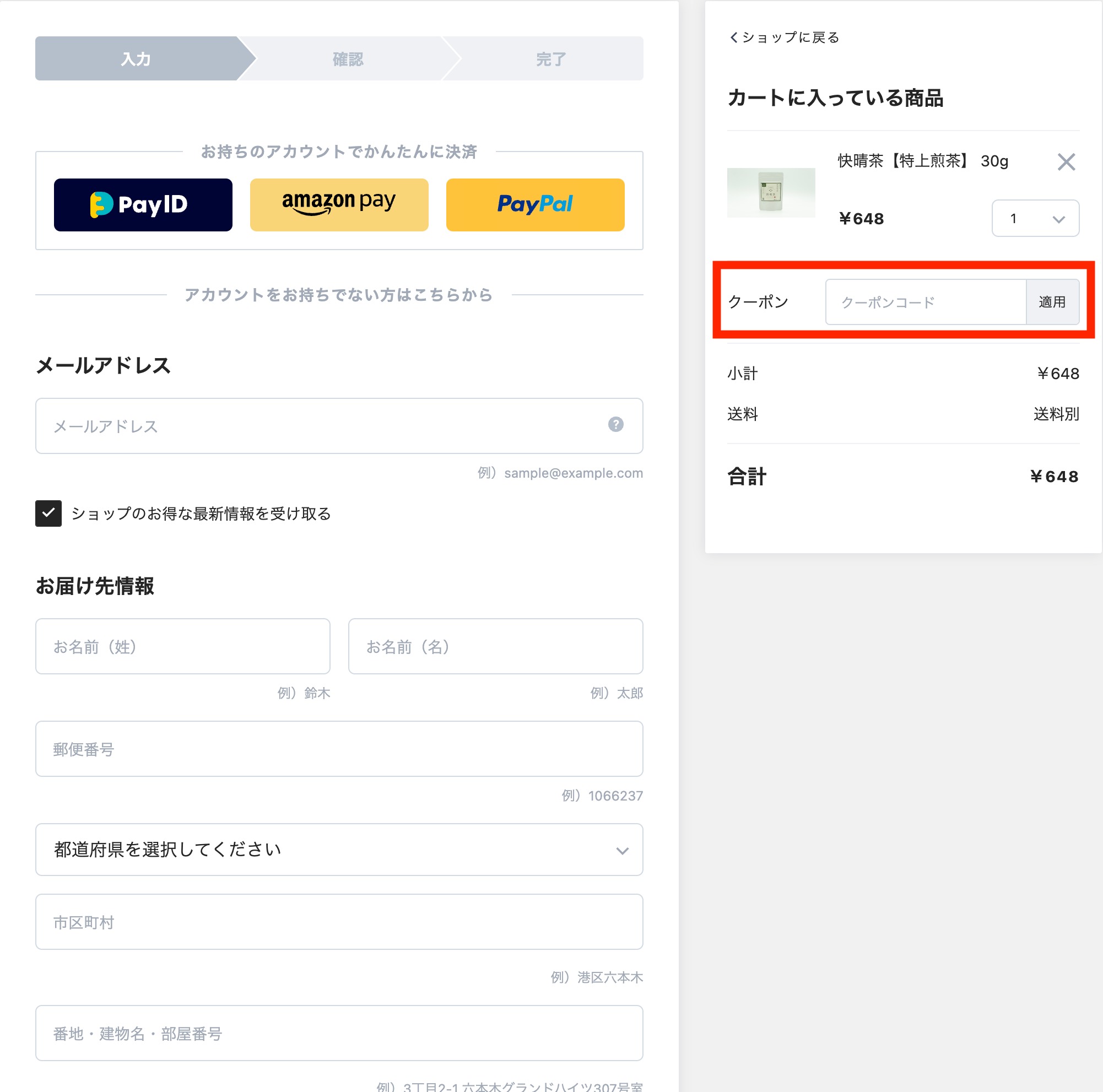Image resolution: width=1103 pixels, height=1092 pixels.
Task: Click the PayID payment button
Action: (143, 205)
